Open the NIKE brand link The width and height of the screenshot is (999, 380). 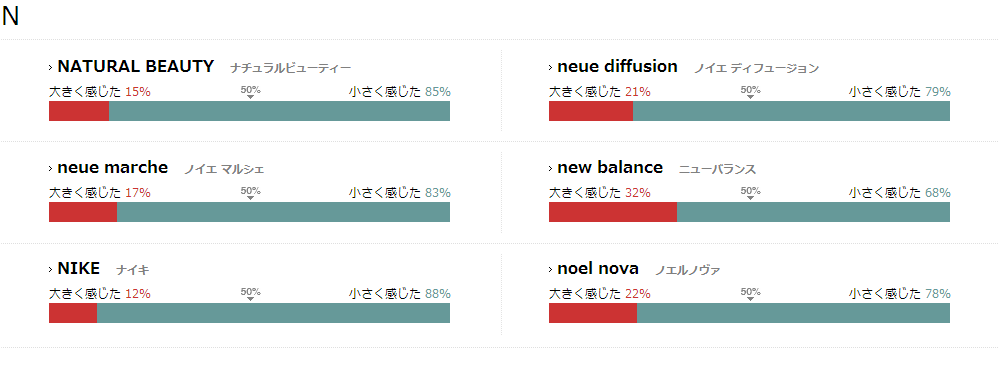(x=78, y=269)
